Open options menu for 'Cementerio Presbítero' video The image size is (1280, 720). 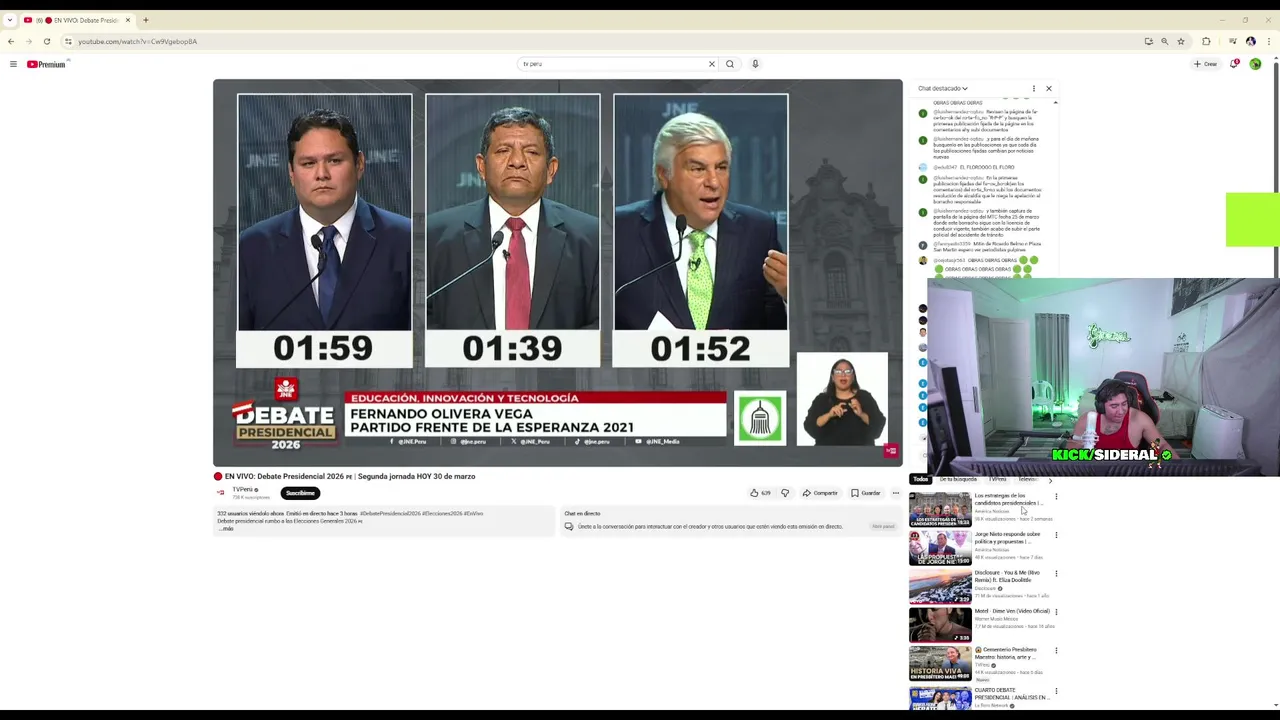(1056, 651)
